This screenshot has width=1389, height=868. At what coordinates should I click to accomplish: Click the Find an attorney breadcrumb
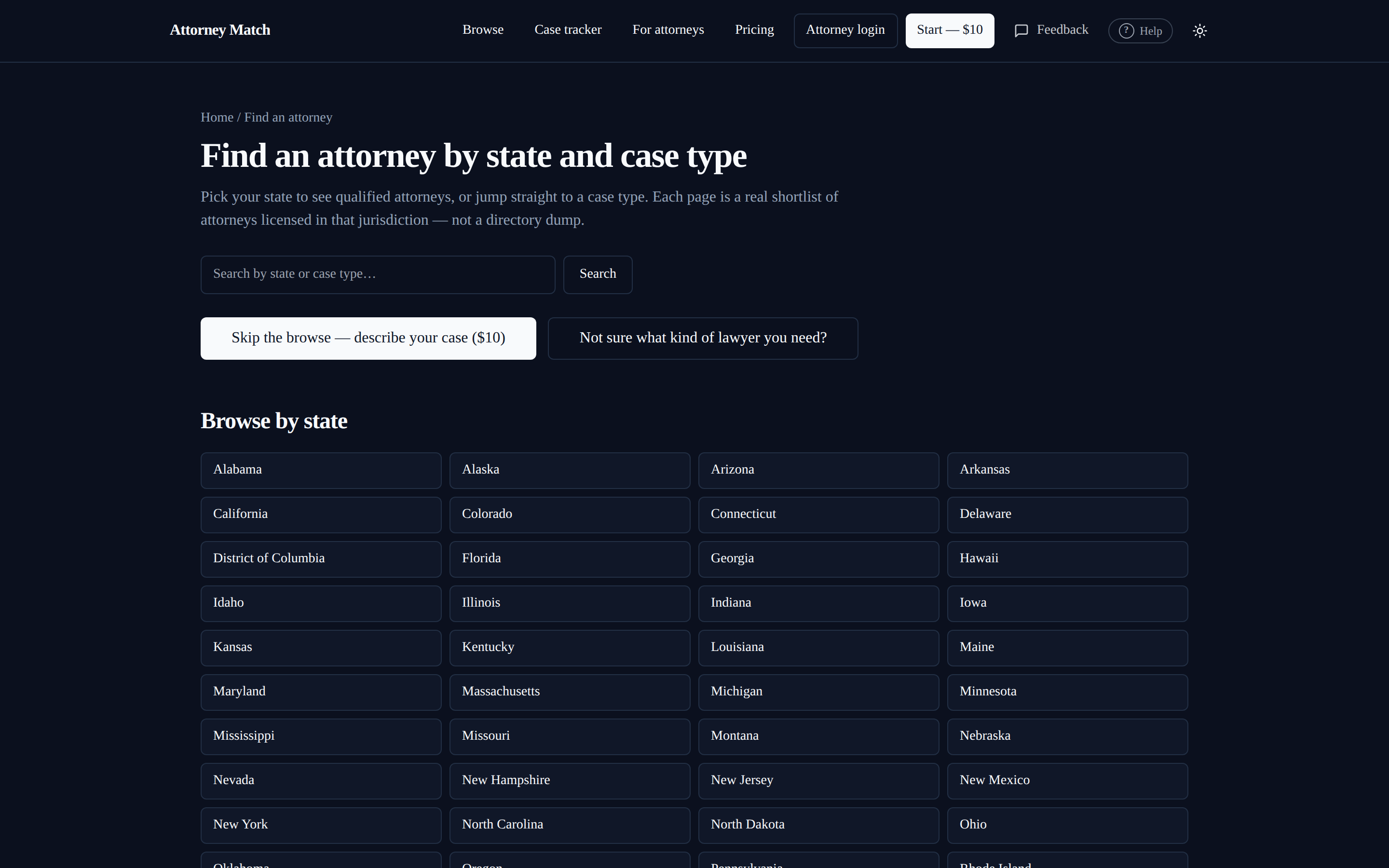tap(288, 117)
